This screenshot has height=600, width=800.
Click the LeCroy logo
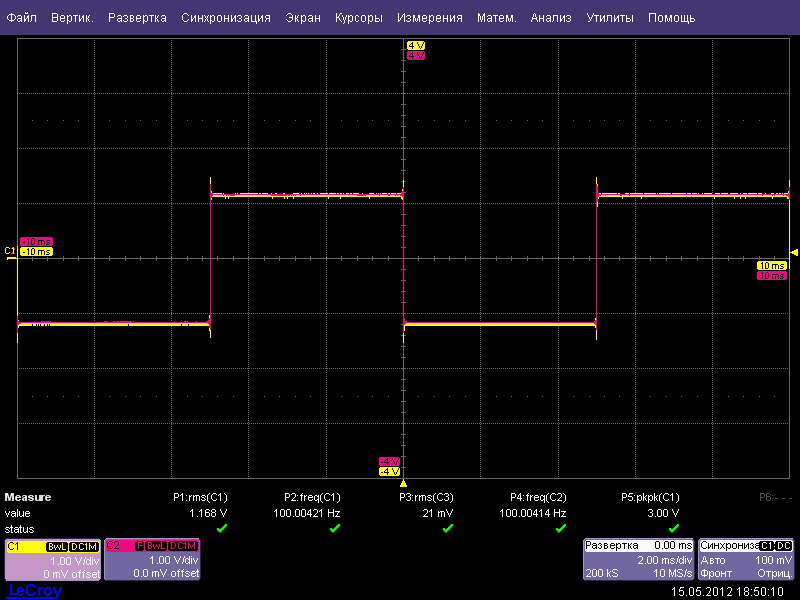(34, 591)
